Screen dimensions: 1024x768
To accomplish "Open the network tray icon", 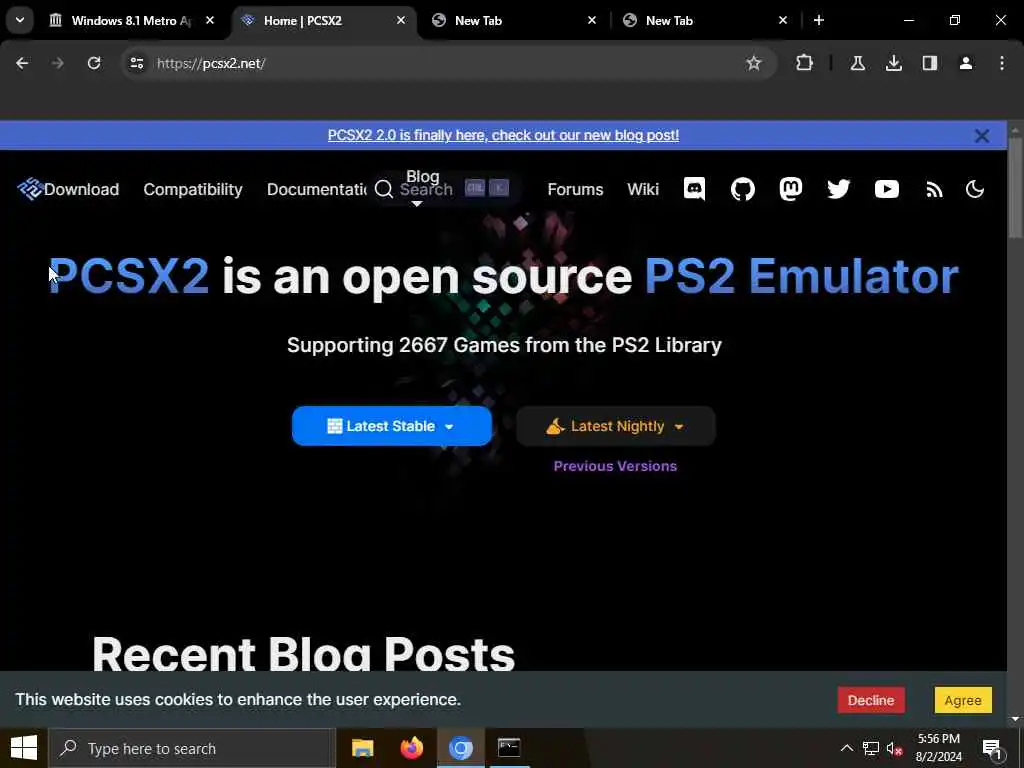I will pyautogui.click(x=871, y=748).
